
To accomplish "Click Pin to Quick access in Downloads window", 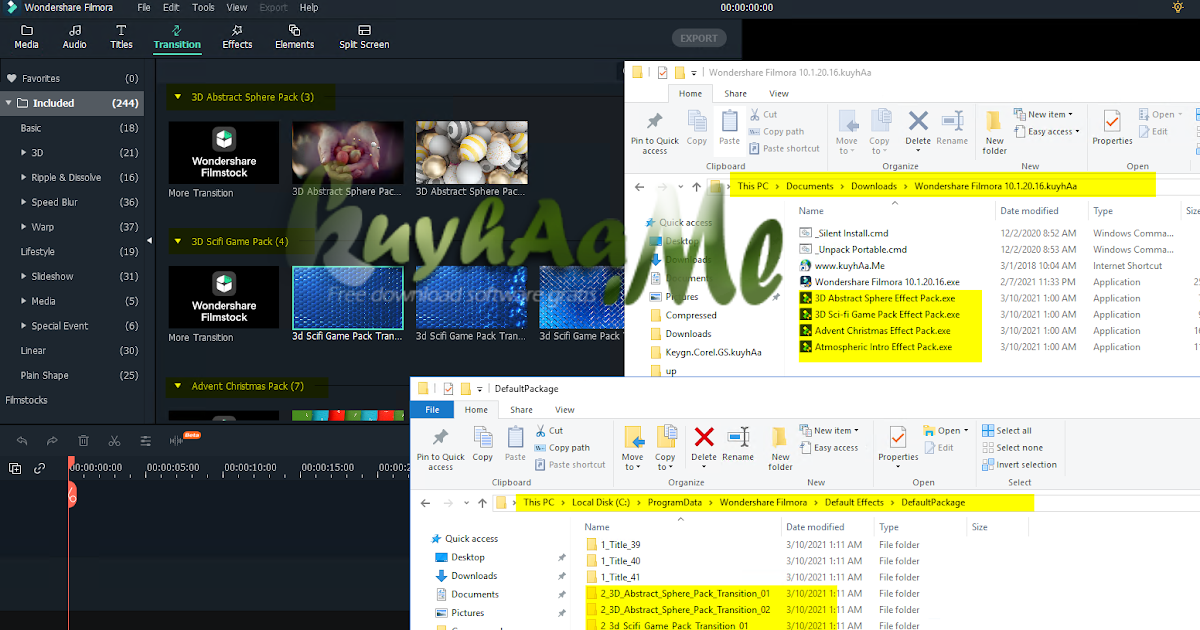I will (655, 132).
